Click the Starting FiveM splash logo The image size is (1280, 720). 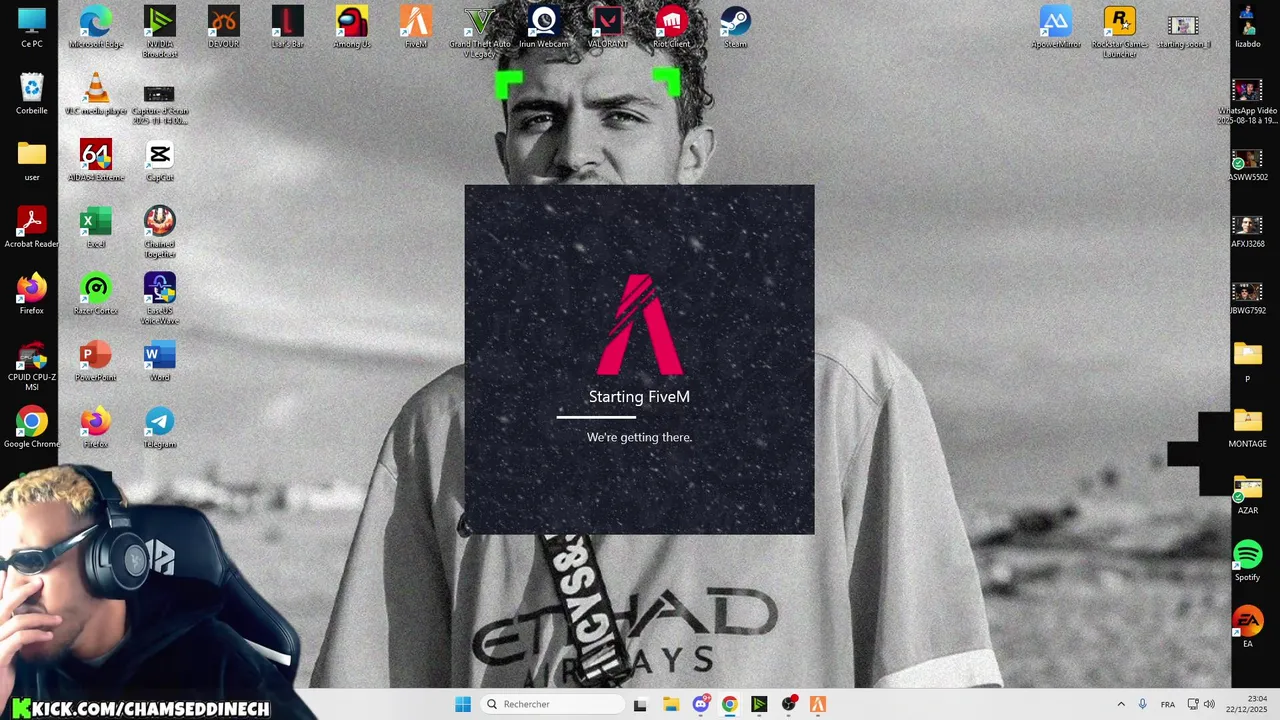click(x=640, y=324)
